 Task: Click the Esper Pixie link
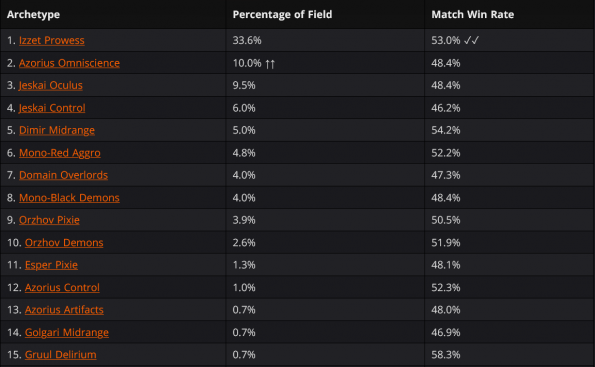click(51, 265)
